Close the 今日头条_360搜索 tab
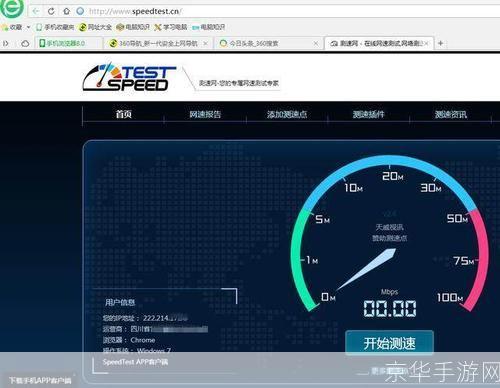Viewport: 500px width, 388px height. (316, 43)
